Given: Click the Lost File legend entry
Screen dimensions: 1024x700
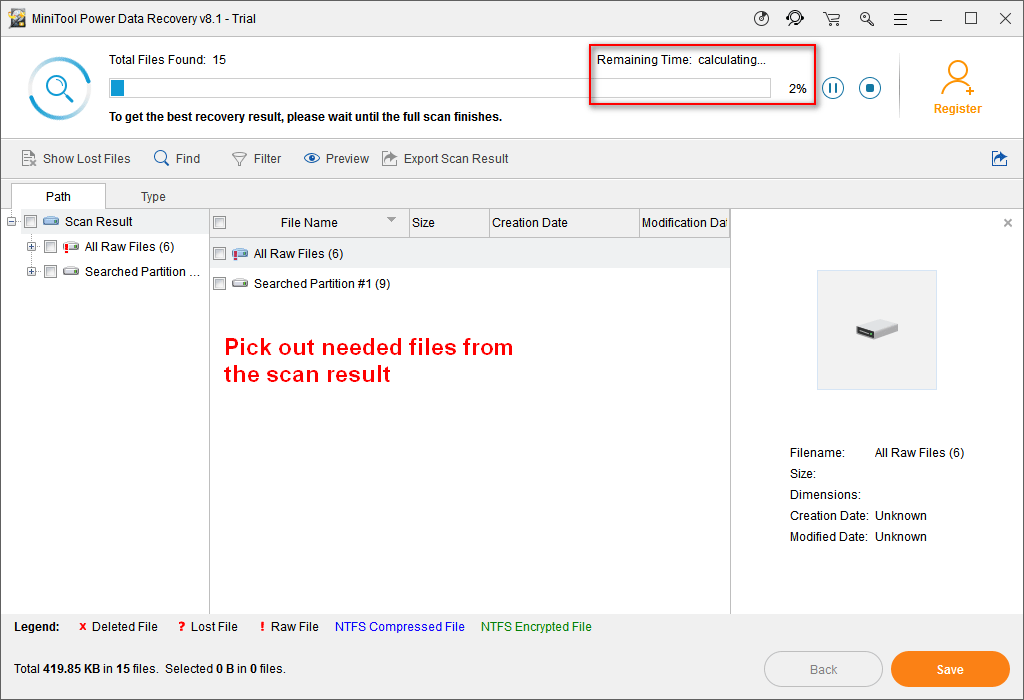Looking at the screenshot, I should pos(208,627).
